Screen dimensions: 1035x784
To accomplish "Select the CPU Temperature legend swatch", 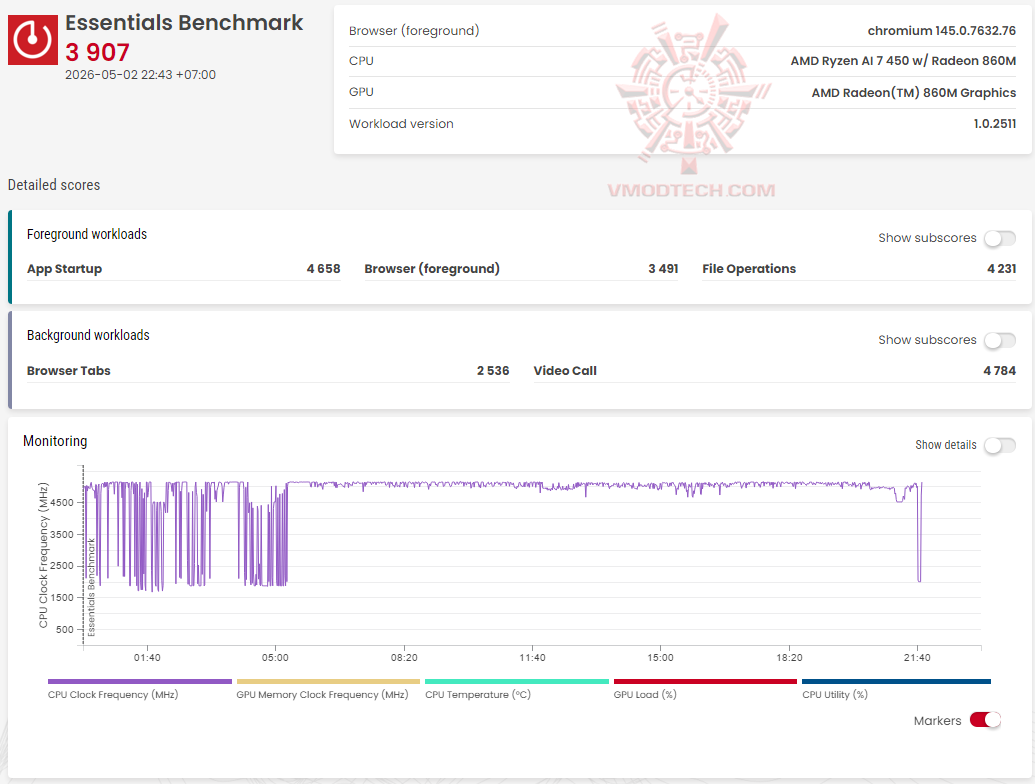I will click(x=517, y=681).
